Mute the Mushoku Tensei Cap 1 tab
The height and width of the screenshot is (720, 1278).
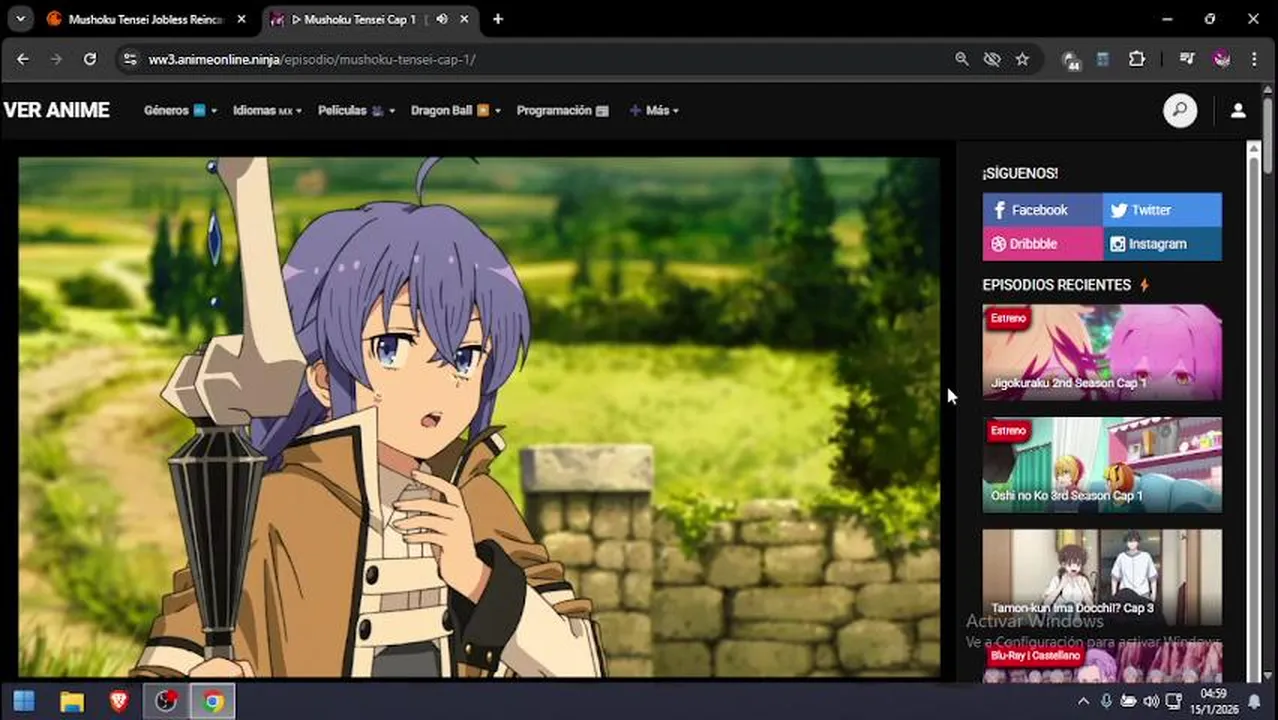(442, 19)
